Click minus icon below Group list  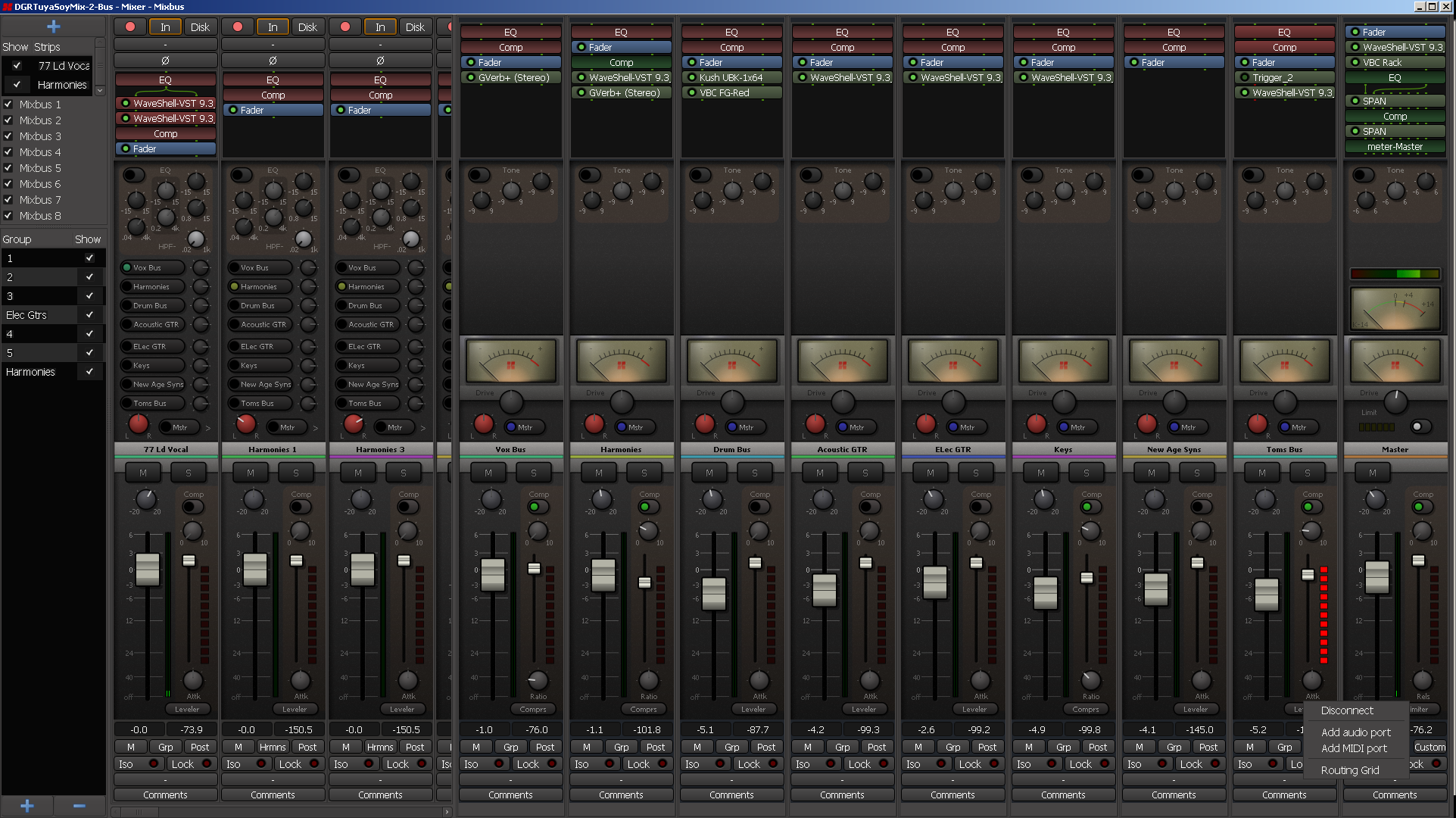79,806
